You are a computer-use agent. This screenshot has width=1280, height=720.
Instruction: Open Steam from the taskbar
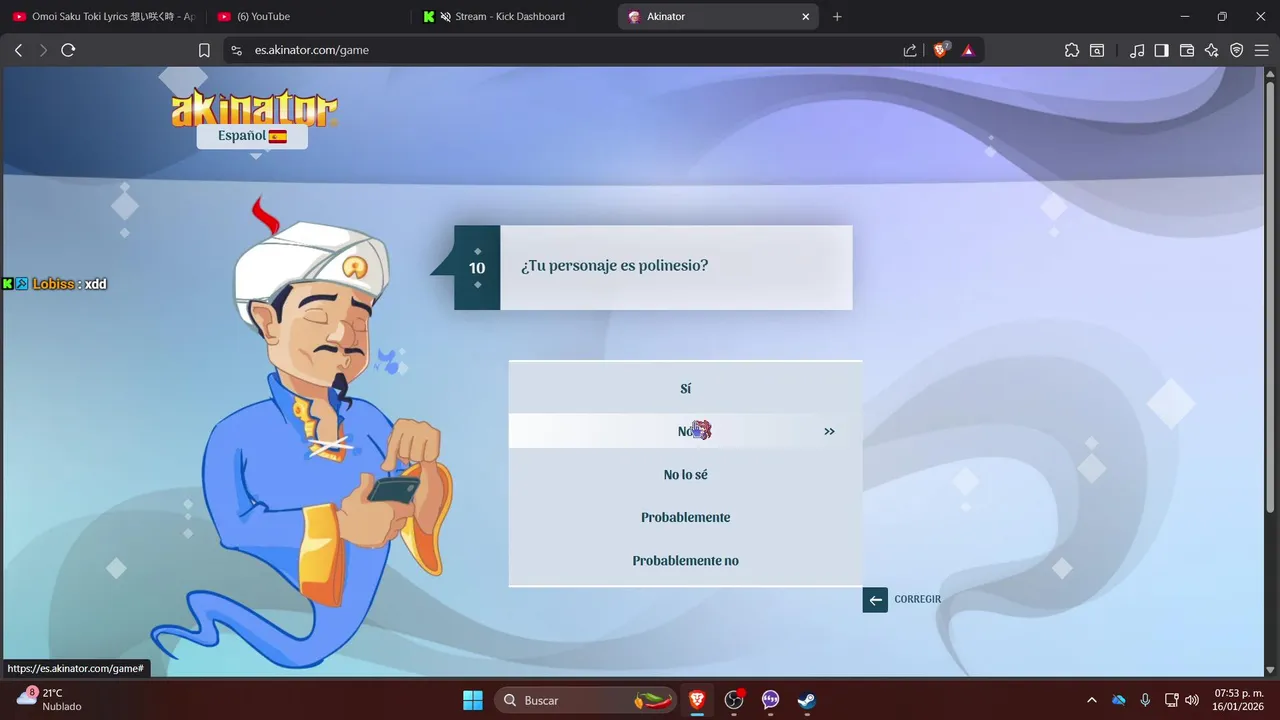pos(806,700)
